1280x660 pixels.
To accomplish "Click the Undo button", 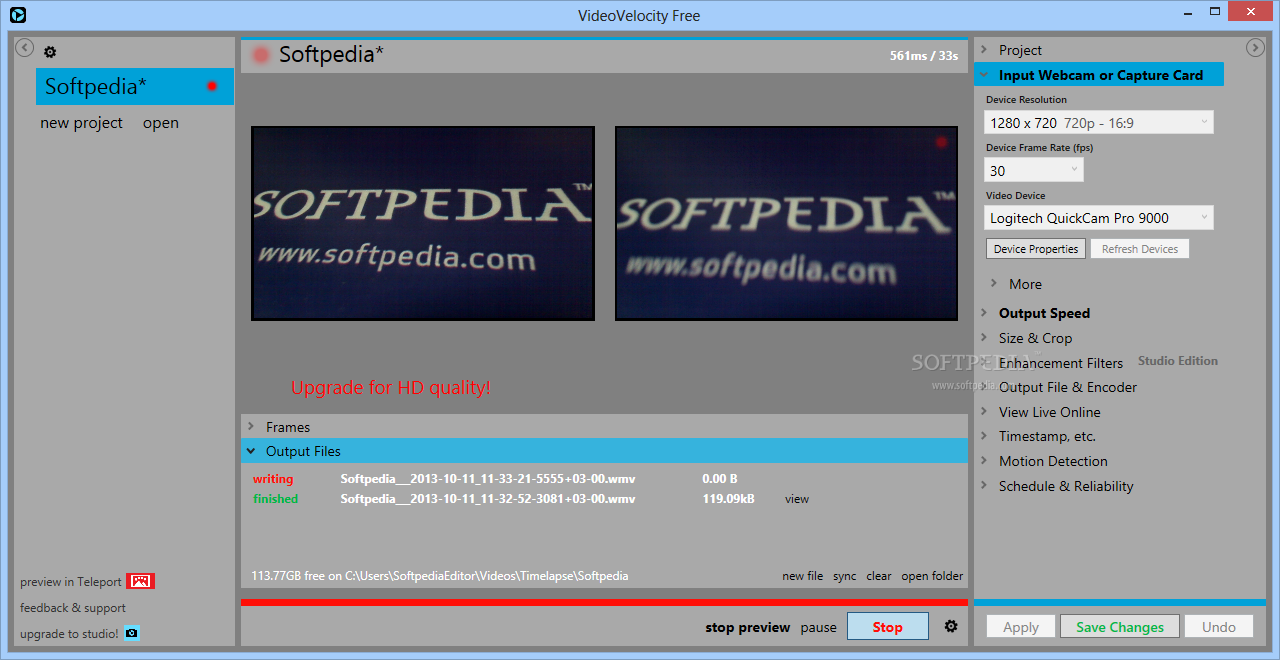I will pyautogui.click(x=1219, y=627).
